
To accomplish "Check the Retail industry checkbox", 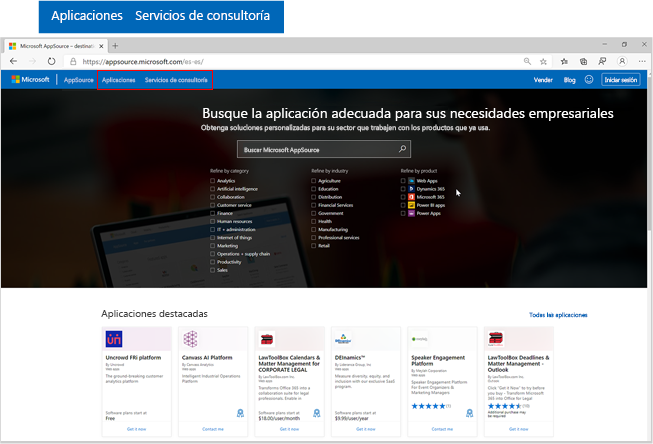I will (314, 246).
